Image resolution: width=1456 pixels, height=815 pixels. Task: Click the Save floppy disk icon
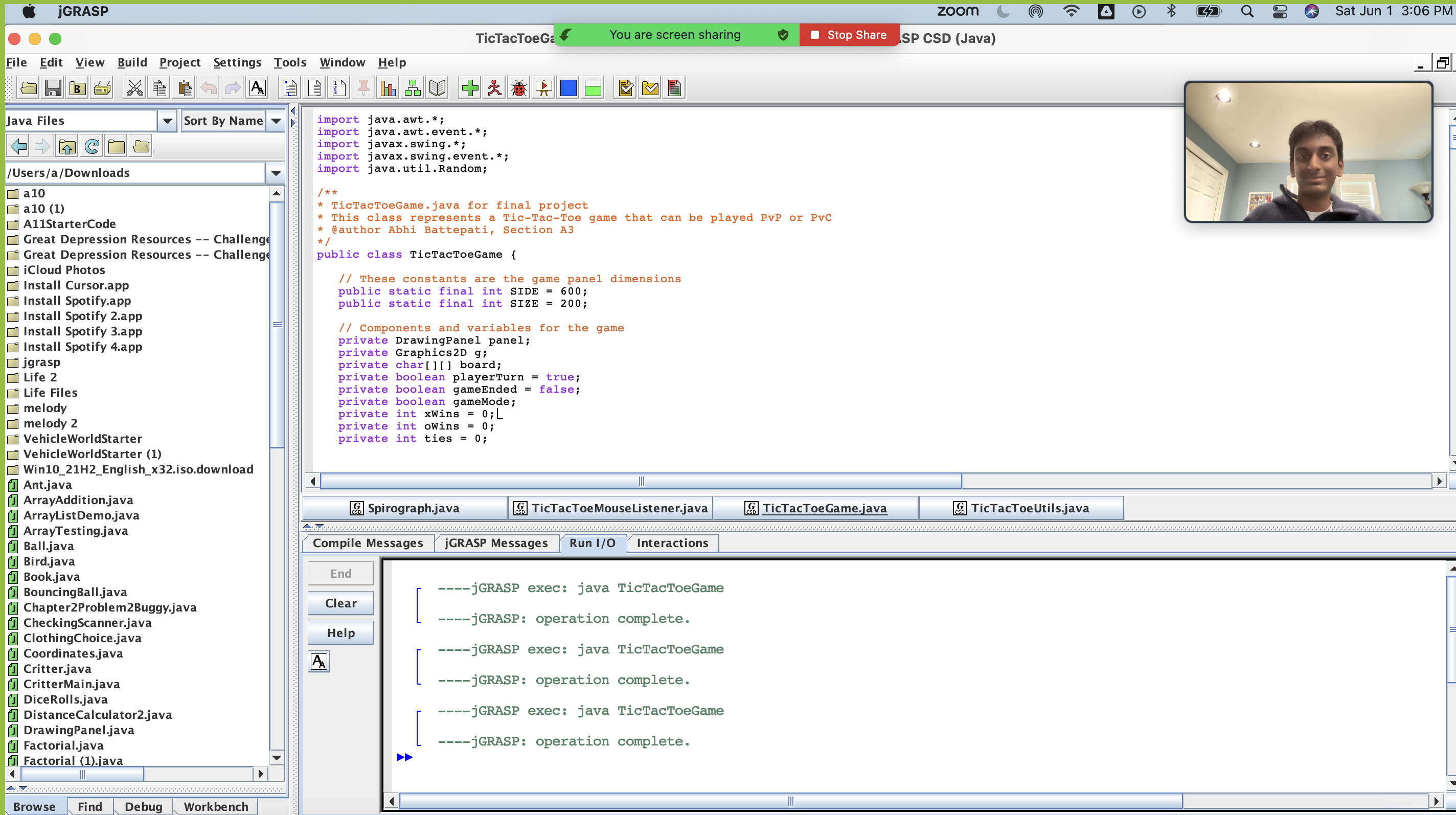pos(53,88)
